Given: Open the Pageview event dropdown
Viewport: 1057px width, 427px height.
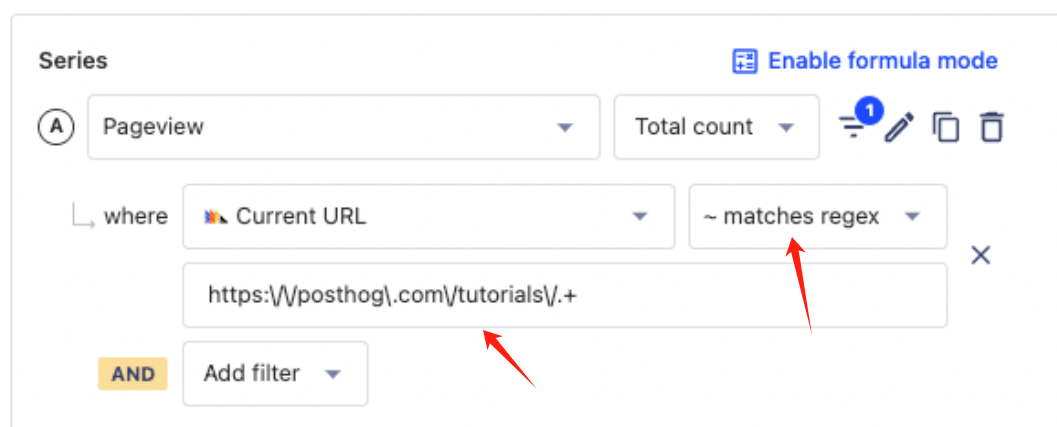Looking at the screenshot, I should [x=344, y=127].
